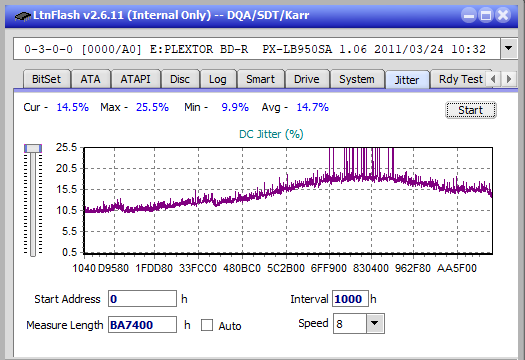Click the Start button

coord(471,110)
